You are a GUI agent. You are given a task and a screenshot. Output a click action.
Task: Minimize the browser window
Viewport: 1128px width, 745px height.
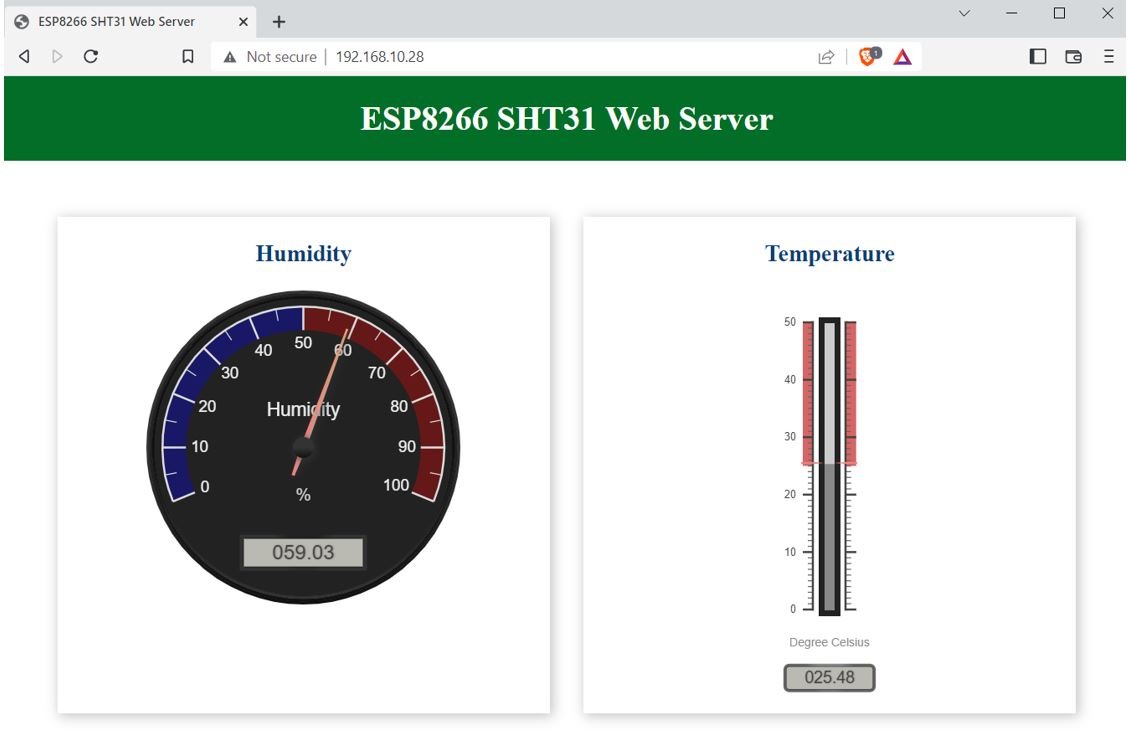point(1011,13)
